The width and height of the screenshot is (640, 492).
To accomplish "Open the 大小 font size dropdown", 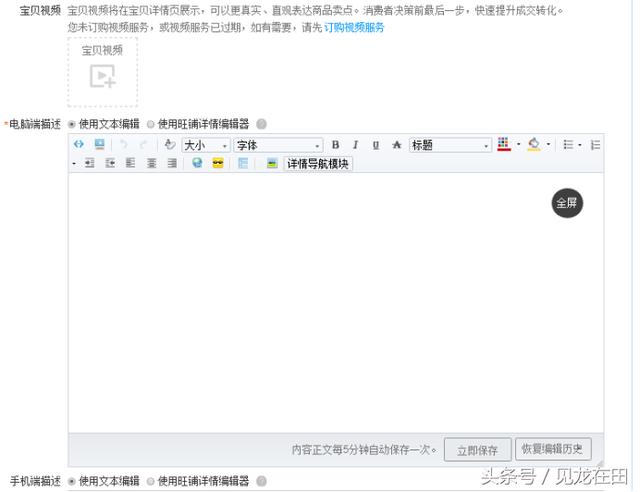I will tap(206, 145).
